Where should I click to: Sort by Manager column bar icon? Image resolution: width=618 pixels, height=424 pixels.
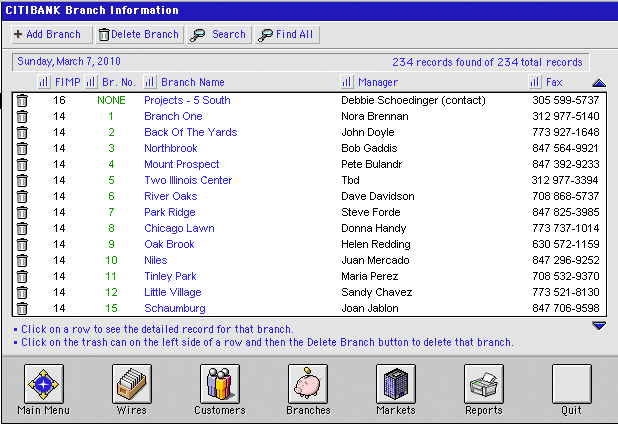(346, 82)
